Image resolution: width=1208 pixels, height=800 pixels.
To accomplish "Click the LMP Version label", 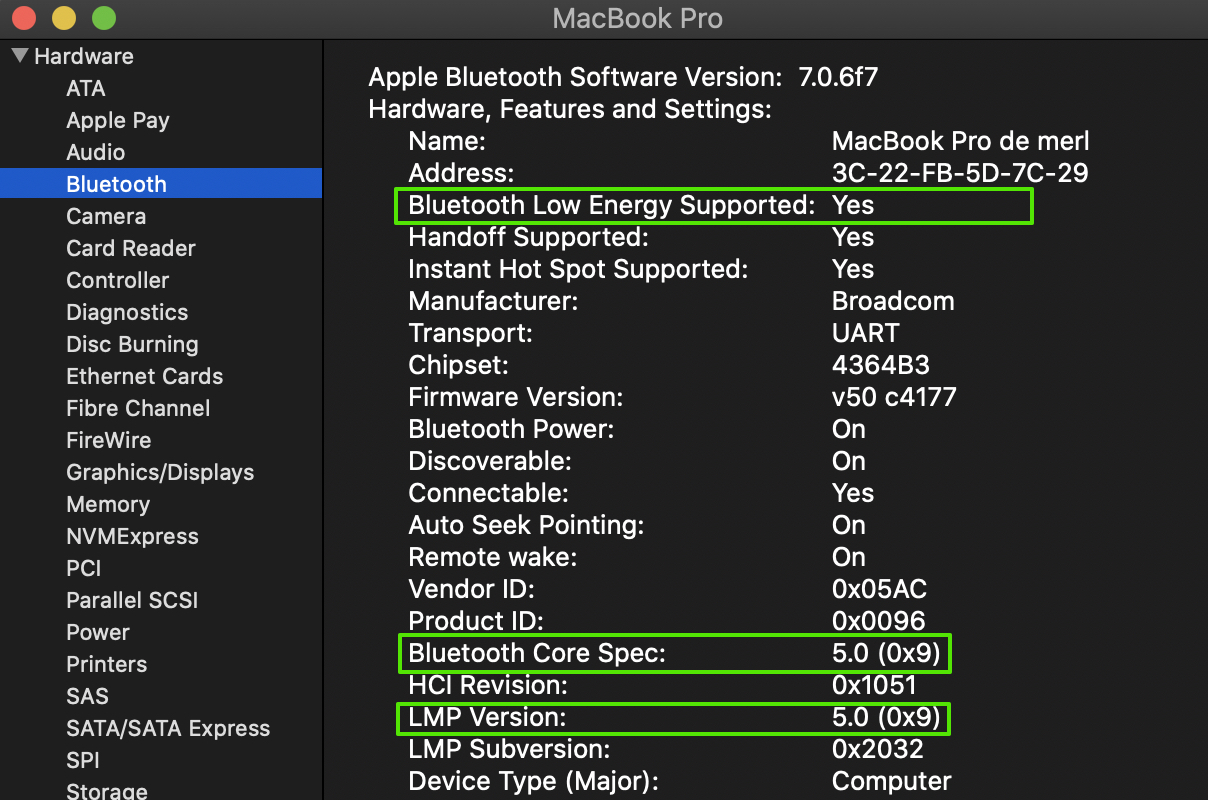I will pos(487,717).
